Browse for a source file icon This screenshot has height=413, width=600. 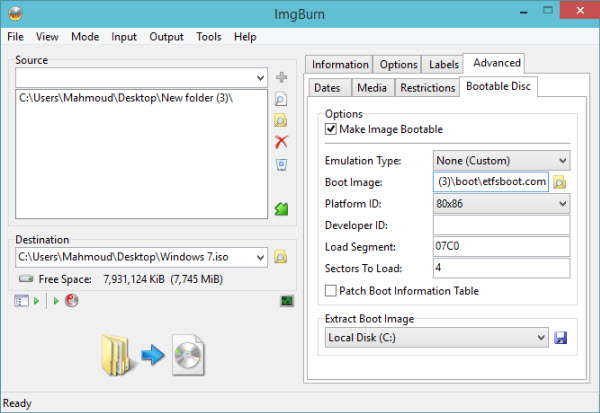click(x=281, y=99)
